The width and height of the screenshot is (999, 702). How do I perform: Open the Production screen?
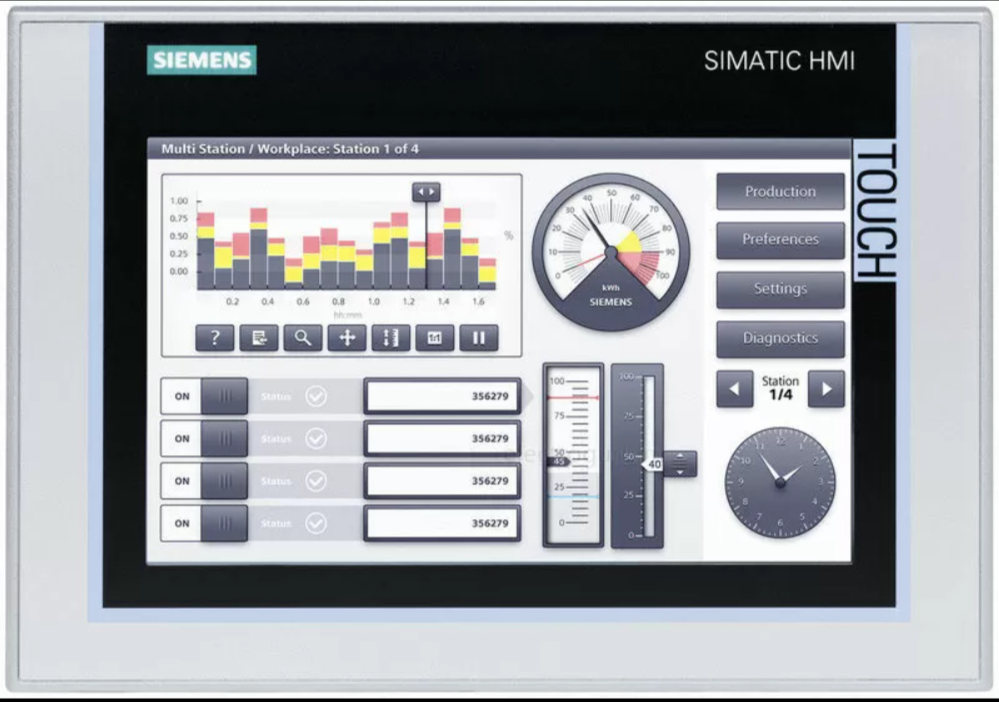pyautogui.click(x=780, y=192)
